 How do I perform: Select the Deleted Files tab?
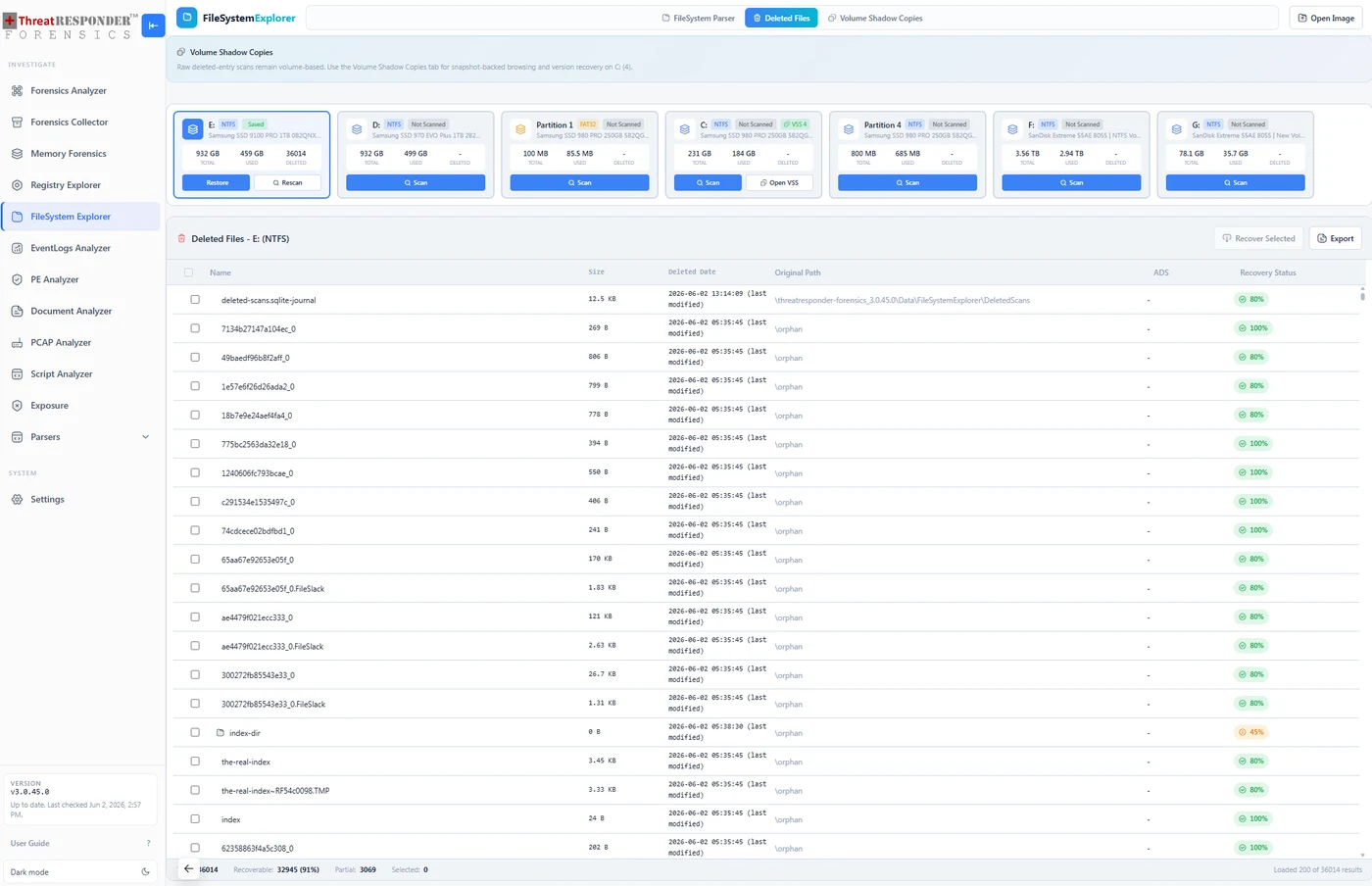781,18
